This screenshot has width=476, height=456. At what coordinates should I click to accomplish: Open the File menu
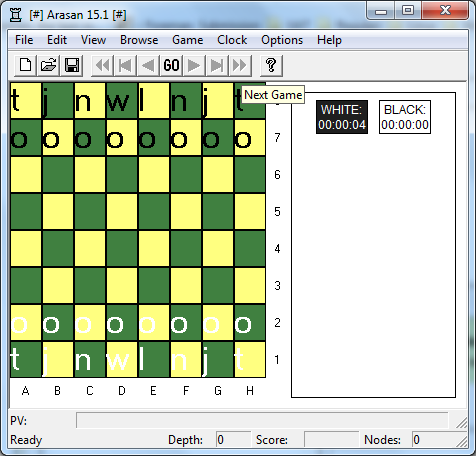24,40
